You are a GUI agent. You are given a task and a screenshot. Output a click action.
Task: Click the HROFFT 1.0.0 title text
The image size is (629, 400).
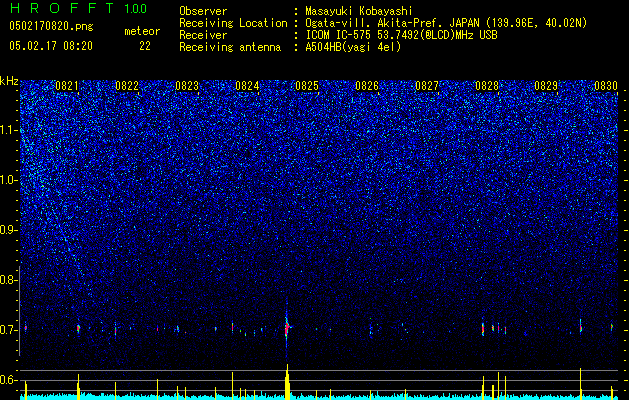click(78, 8)
